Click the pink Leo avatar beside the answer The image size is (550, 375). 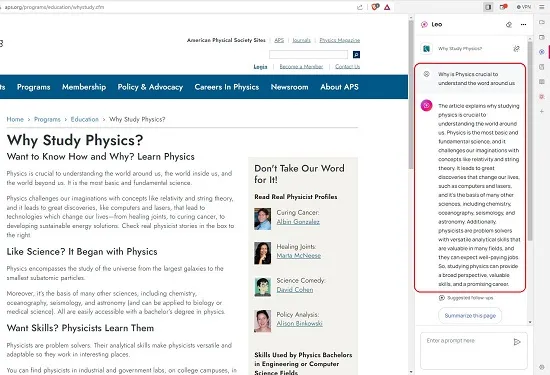pos(427,105)
